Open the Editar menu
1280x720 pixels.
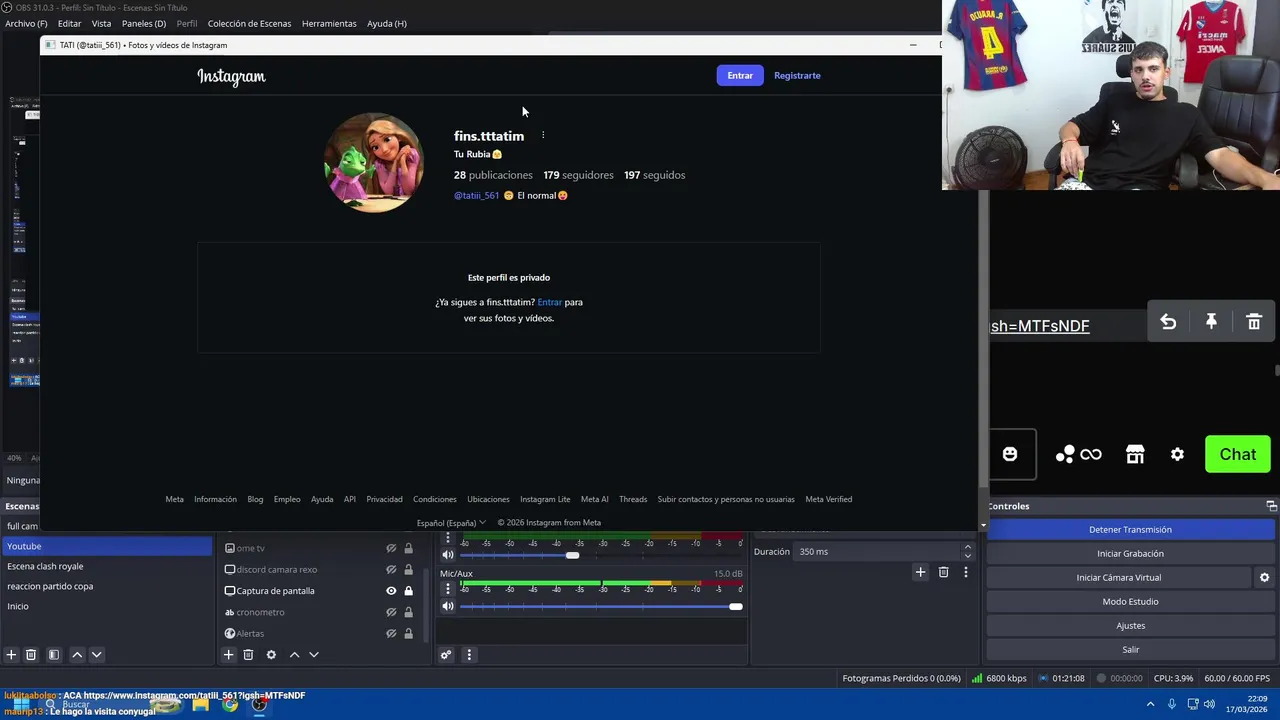tap(69, 23)
